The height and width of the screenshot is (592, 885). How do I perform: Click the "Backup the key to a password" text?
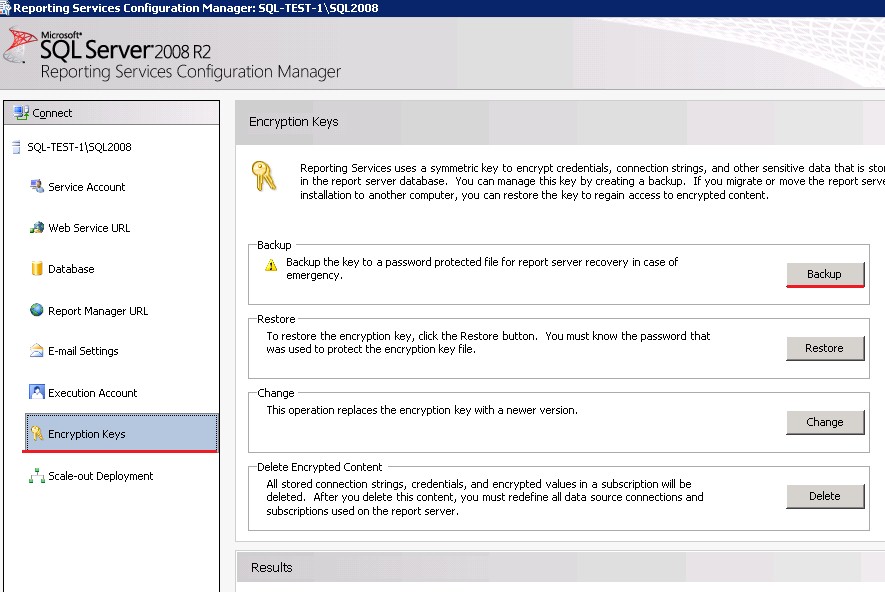tap(482, 269)
